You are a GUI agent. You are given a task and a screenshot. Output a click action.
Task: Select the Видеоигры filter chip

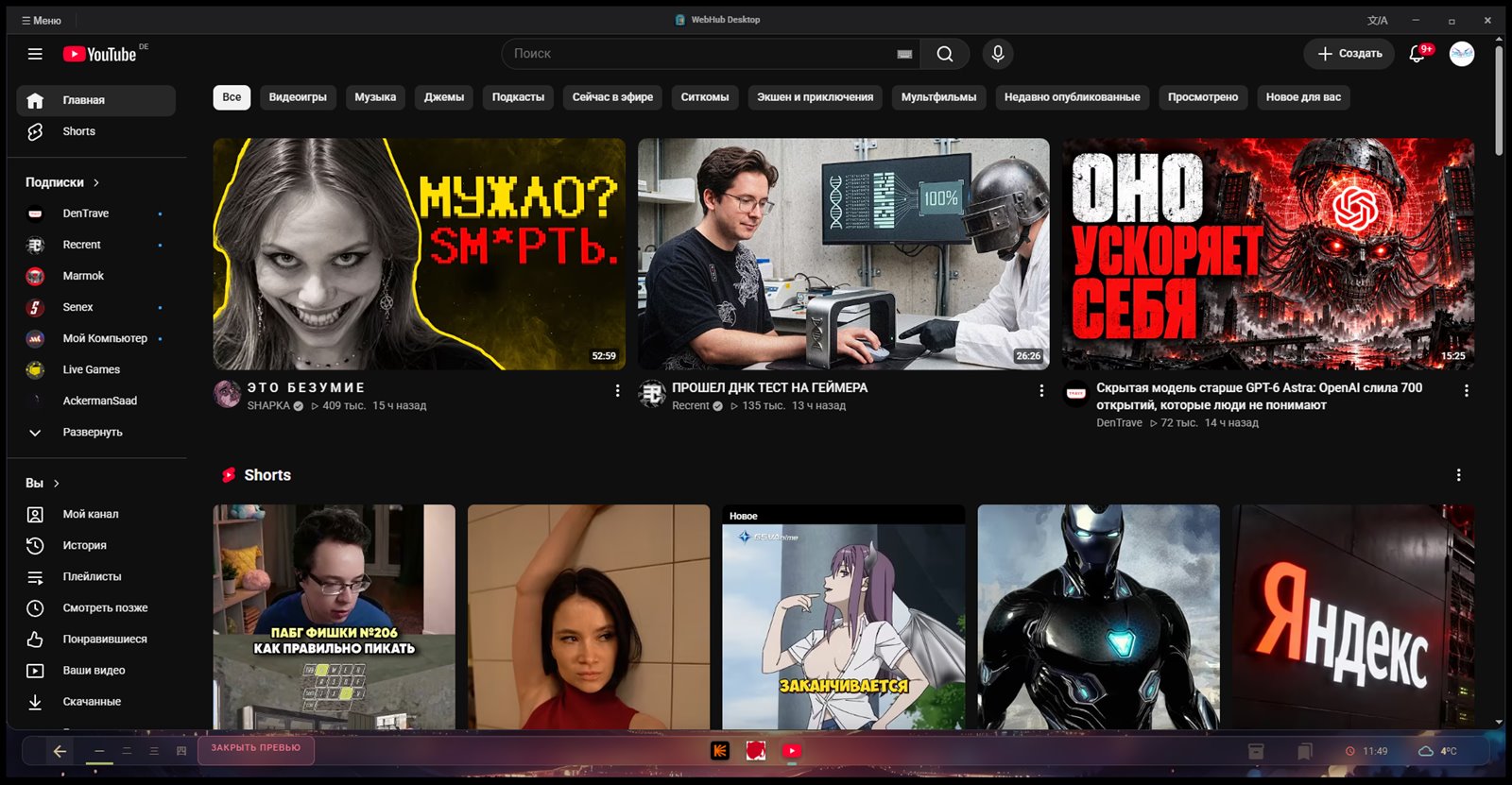[x=298, y=97]
